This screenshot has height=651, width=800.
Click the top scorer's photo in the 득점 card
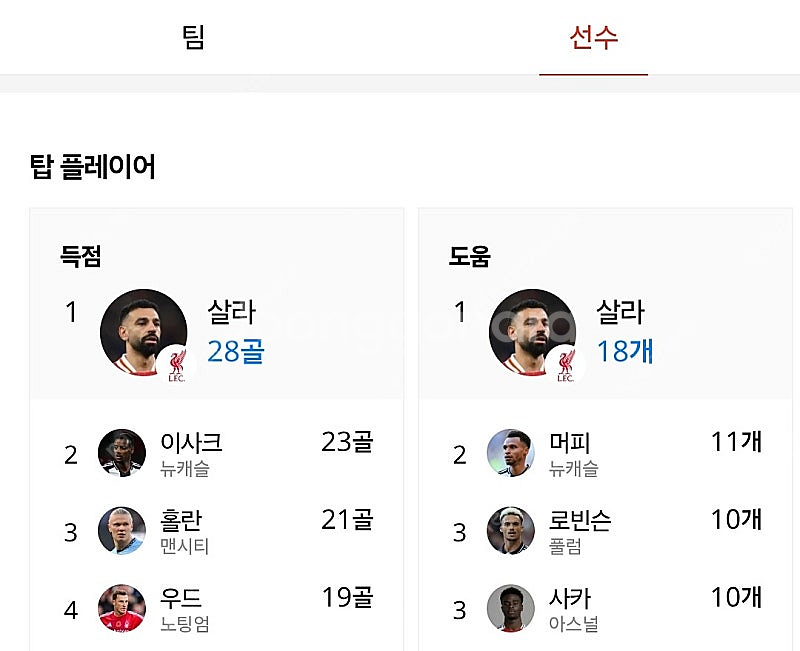(x=142, y=332)
